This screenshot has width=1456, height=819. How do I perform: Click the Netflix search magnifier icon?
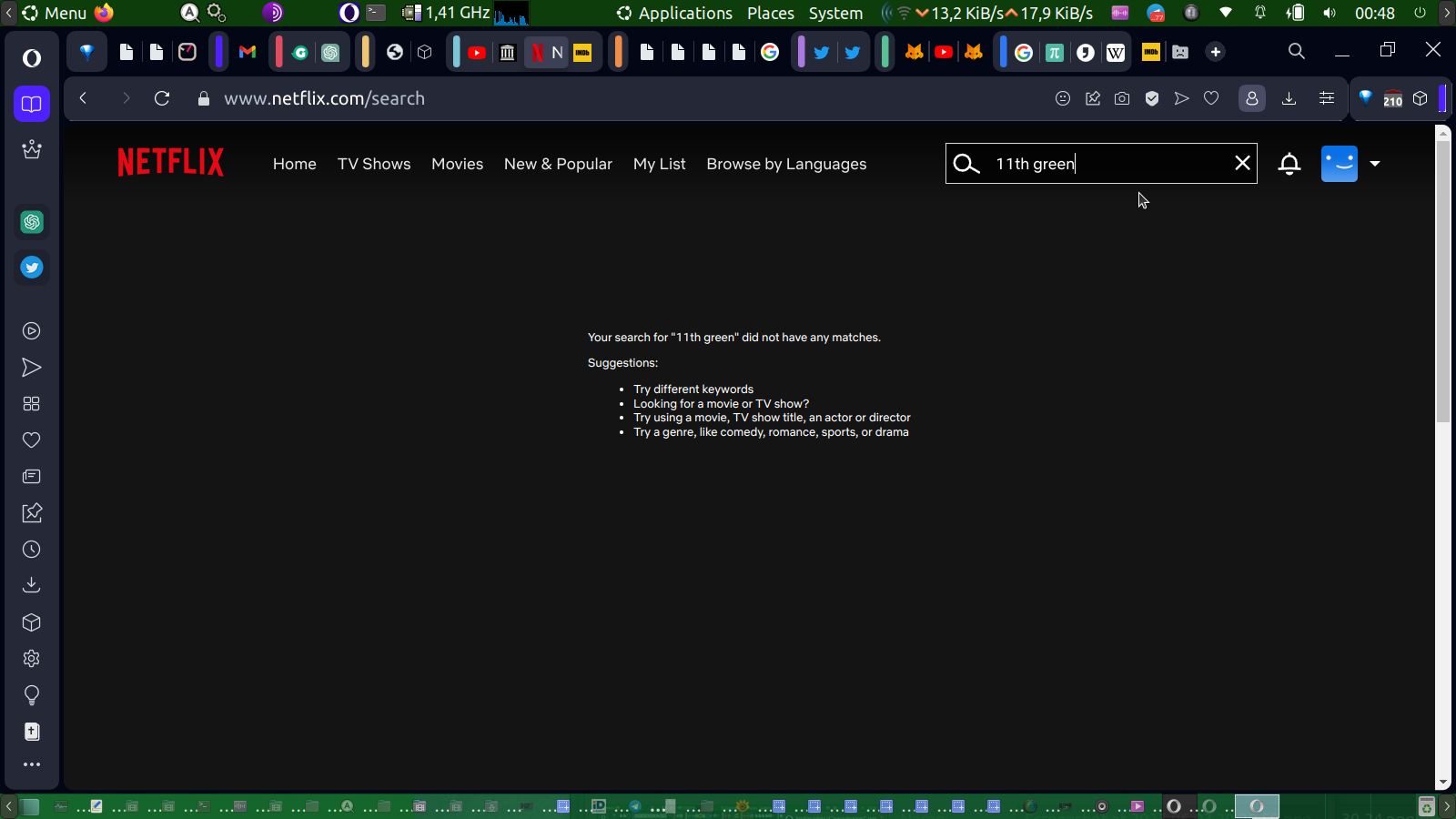tap(966, 164)
